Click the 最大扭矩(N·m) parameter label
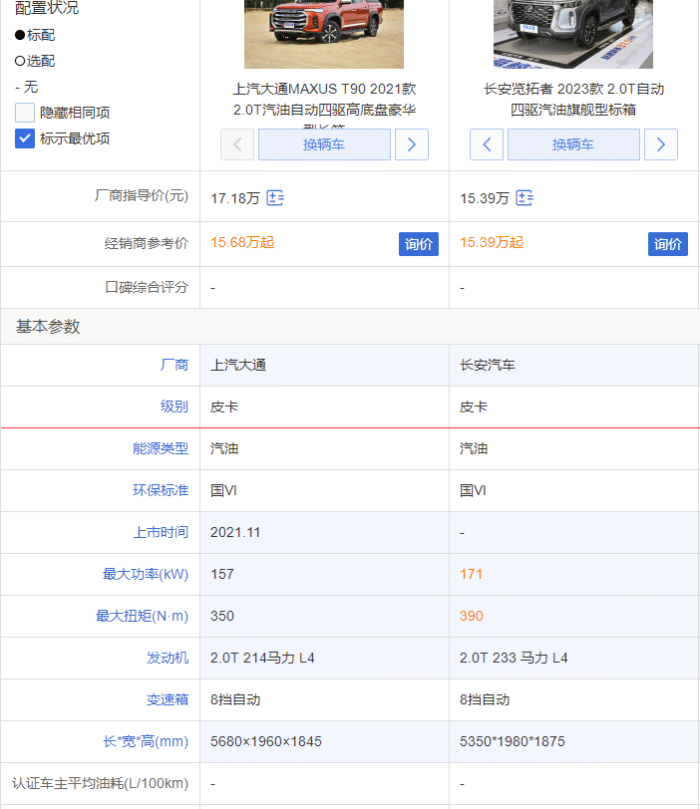The image size is (700, 809). [x=142, y=616]
